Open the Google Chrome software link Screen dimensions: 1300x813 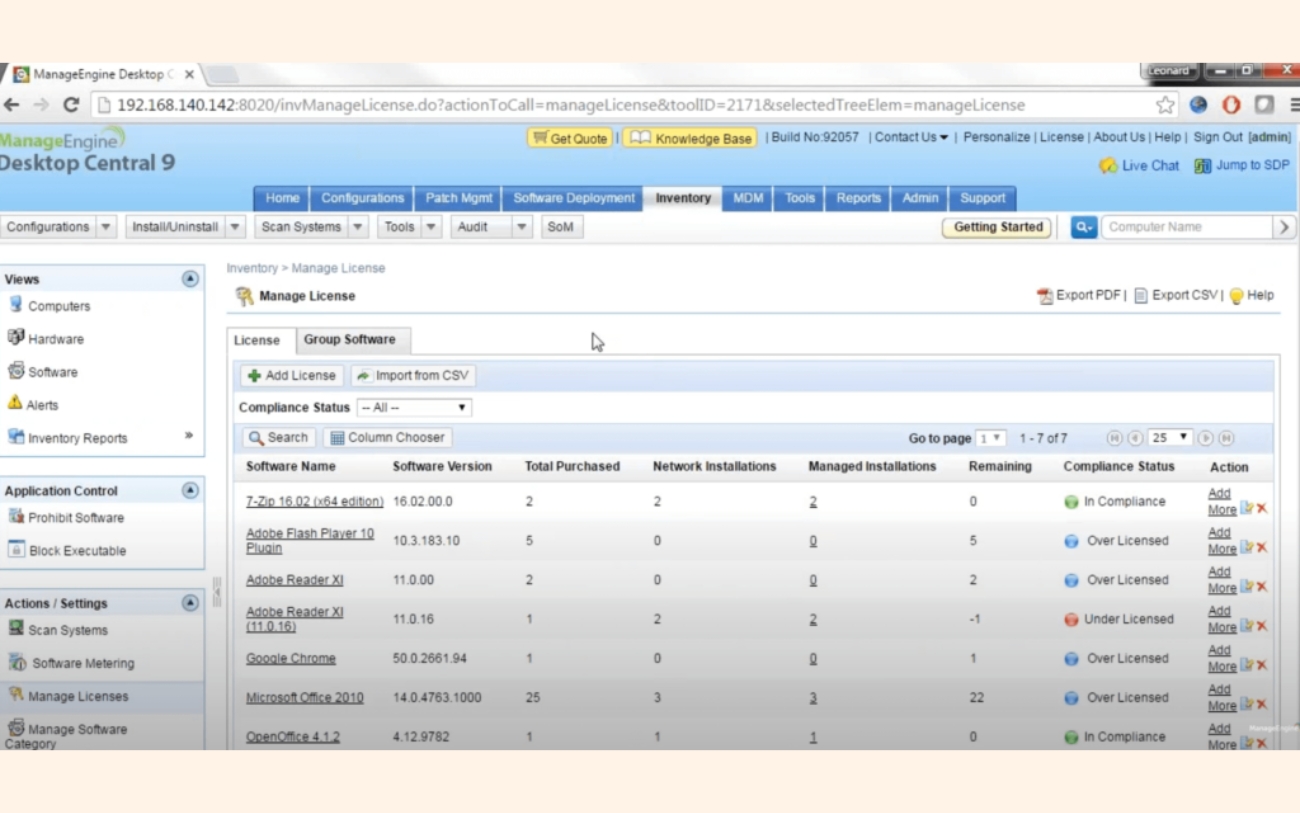point(291,659)
